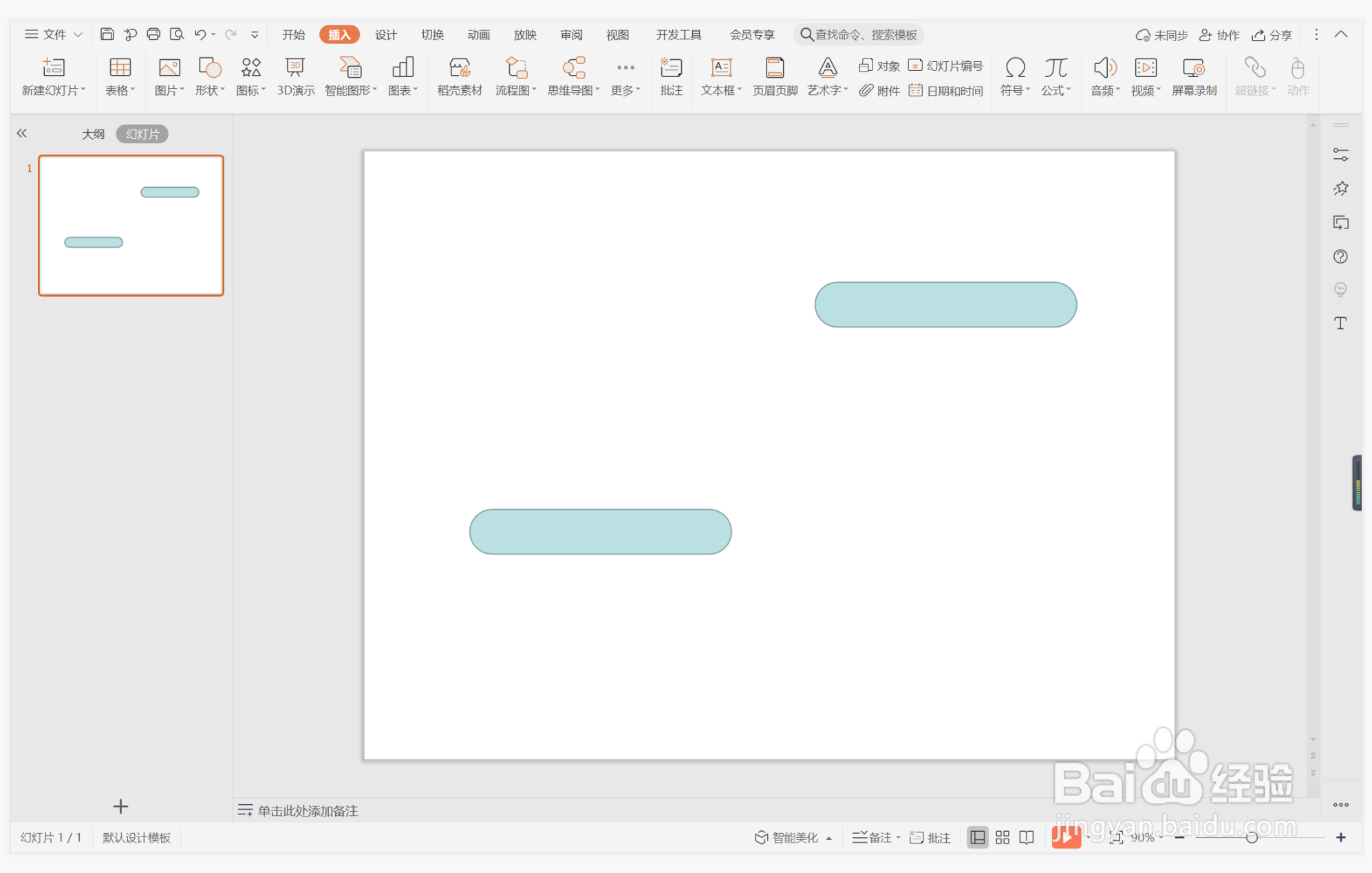The height and width of the screenshot is (873, 1372).
Task: Click the save icon in the quick toolbar
Action: pos(107,34)
